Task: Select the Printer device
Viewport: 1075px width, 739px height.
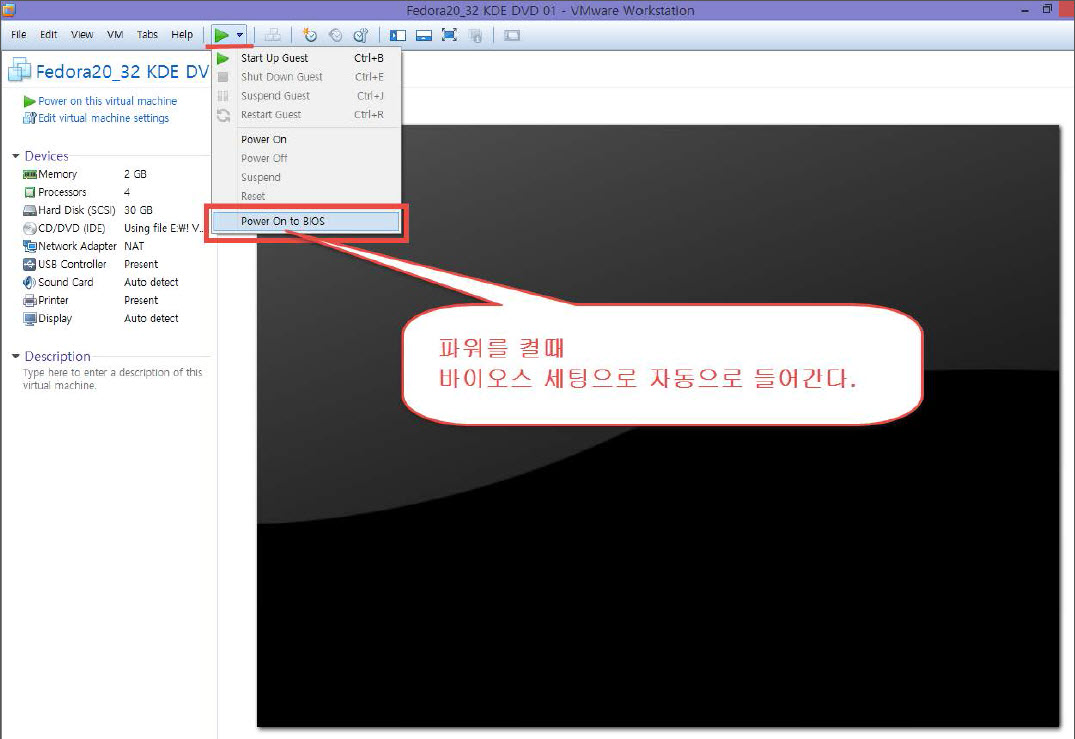Action: (113, 300)
